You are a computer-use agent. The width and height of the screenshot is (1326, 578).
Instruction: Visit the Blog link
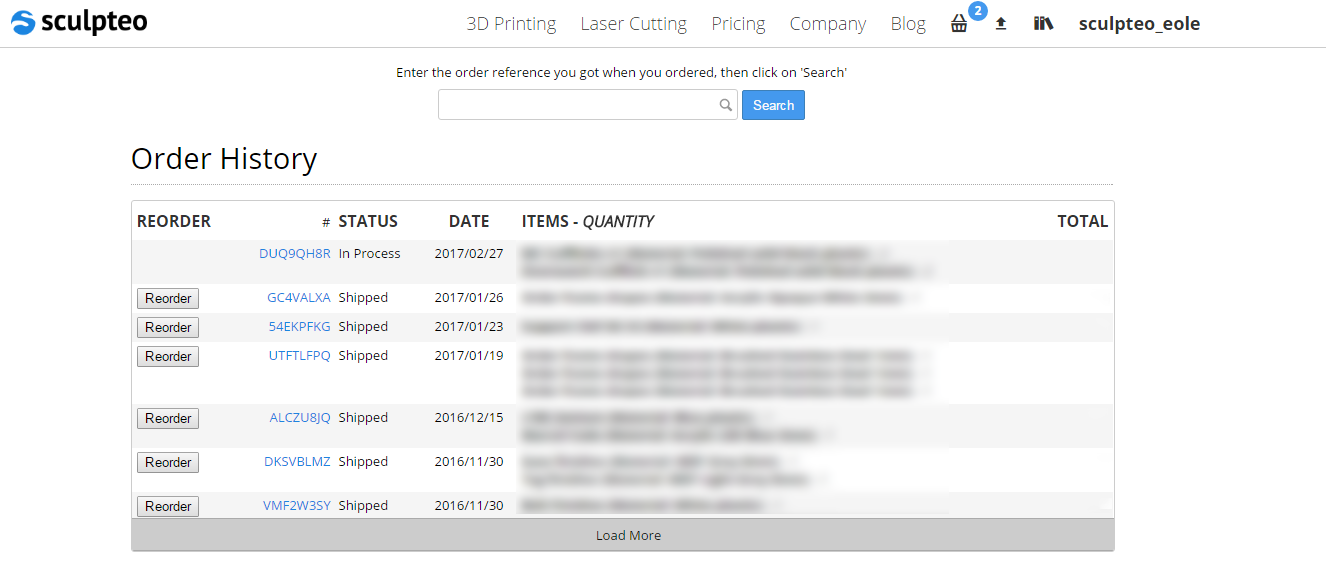(x=908, y=24)
